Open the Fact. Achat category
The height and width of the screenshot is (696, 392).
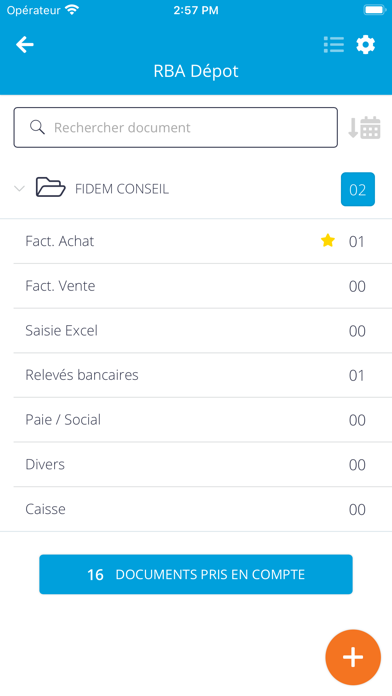pyautogui.click(x=196, y=241)
